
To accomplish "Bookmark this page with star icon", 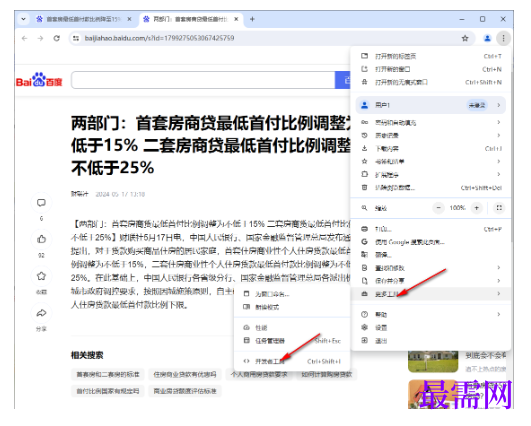I will click(465, 38).
